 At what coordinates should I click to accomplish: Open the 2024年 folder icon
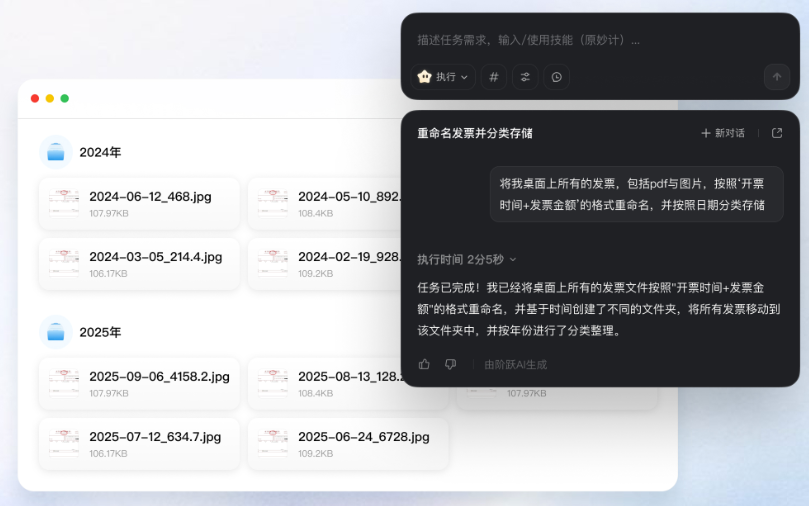(56, 152)
